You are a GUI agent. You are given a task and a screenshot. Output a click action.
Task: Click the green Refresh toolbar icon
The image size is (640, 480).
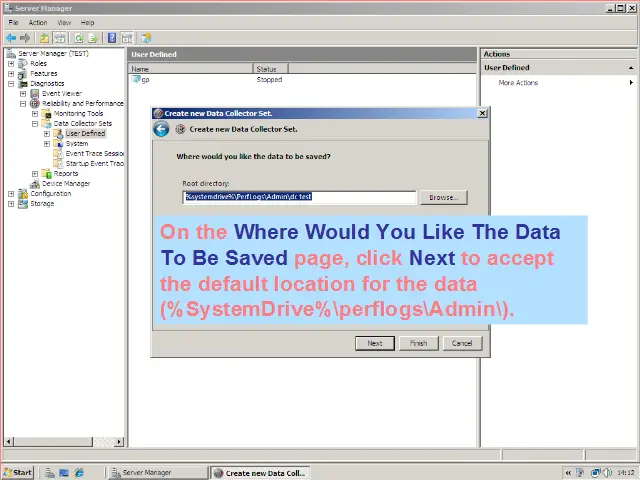pos(78,38)
